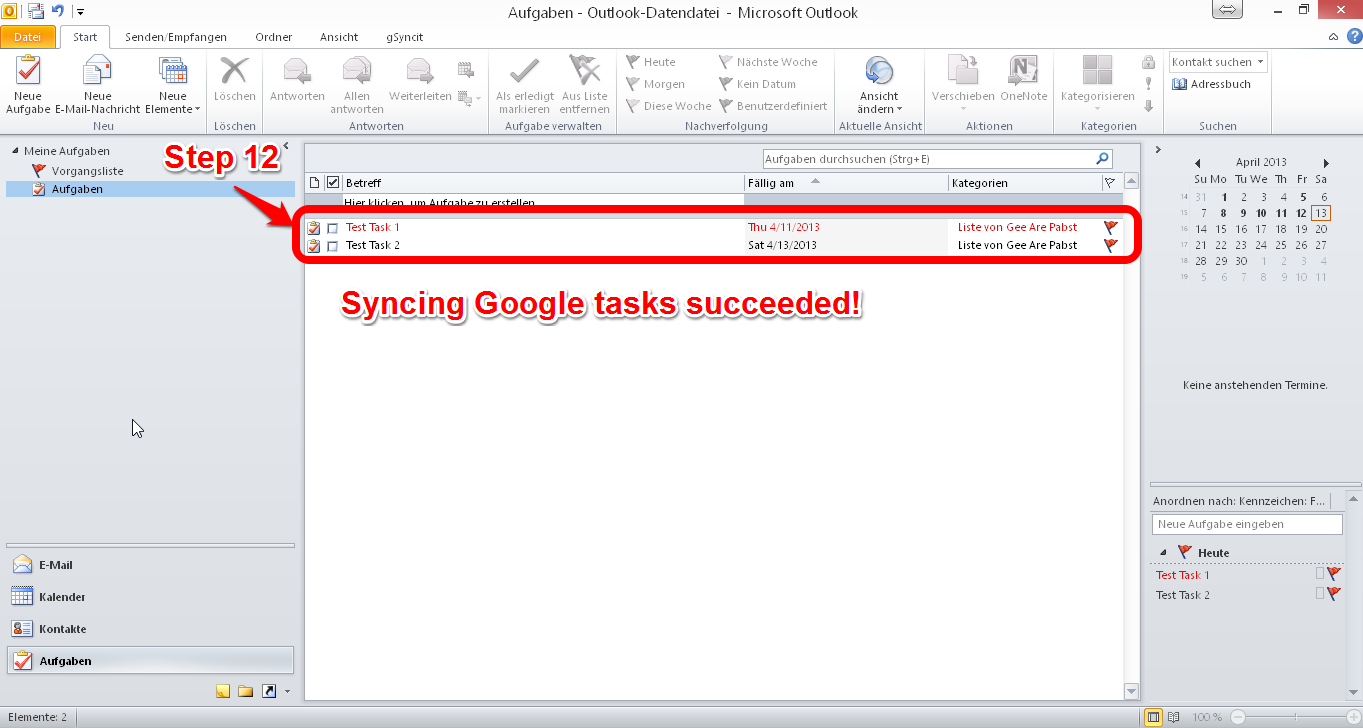Check the Test Task 2 completion checkbox
Screen dimensions: 1363x728
332,246
